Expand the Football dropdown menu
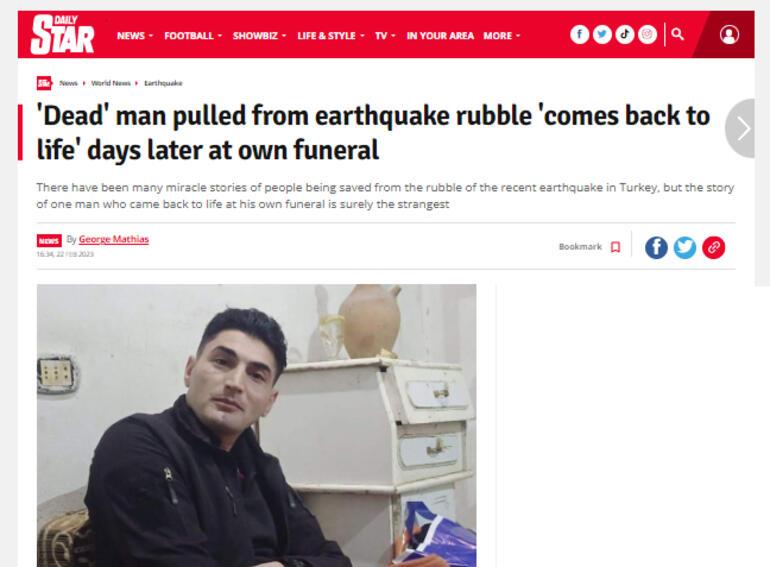Screen dimensions: 770x567 point(193,36)
